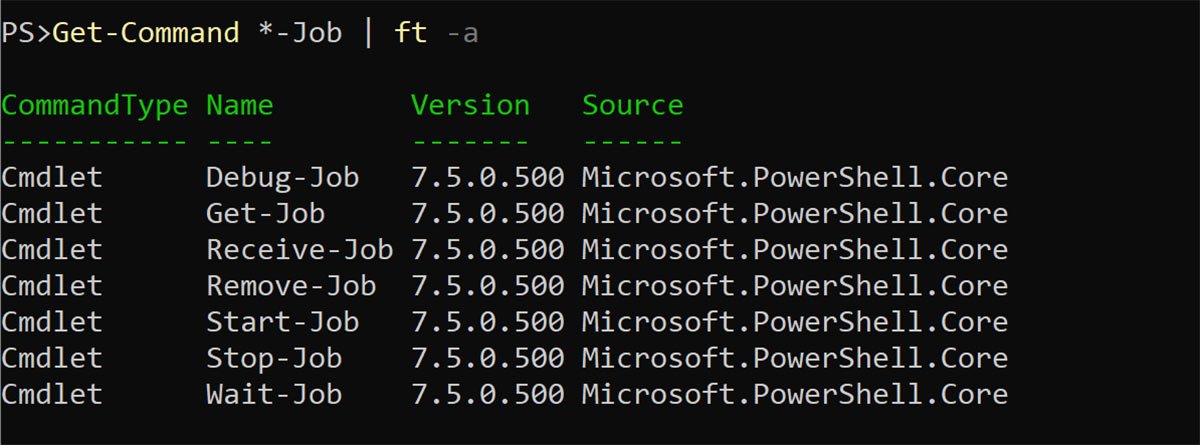Select the Start-Job cmdlet name
Screen dimensions: 1200x445
point(282,322)
